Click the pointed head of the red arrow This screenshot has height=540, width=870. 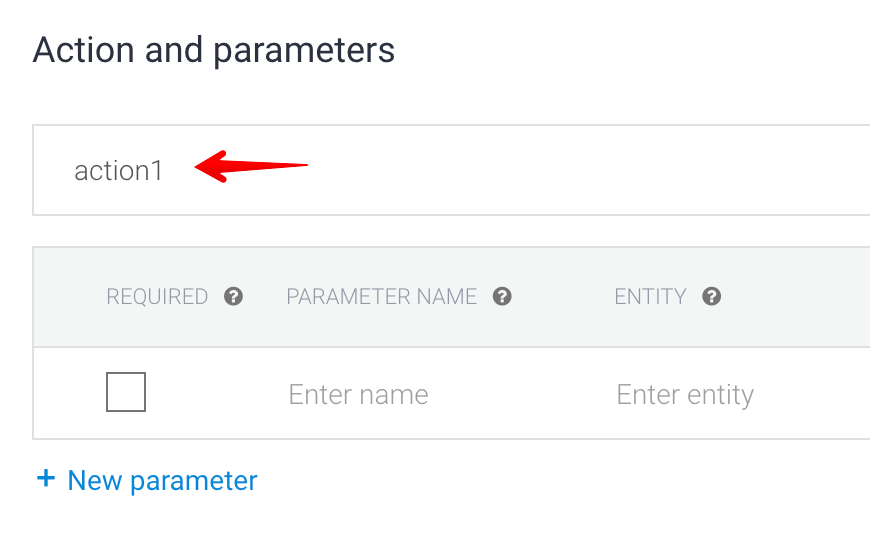pos(210,166)
